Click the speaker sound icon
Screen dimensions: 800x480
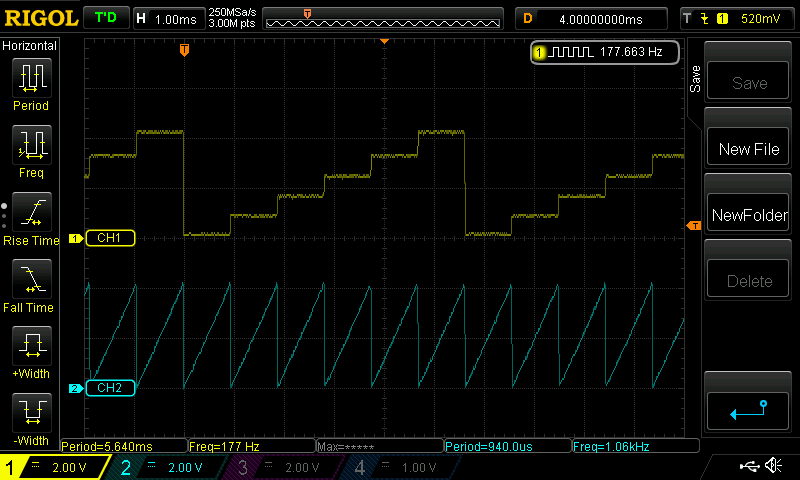773,466
